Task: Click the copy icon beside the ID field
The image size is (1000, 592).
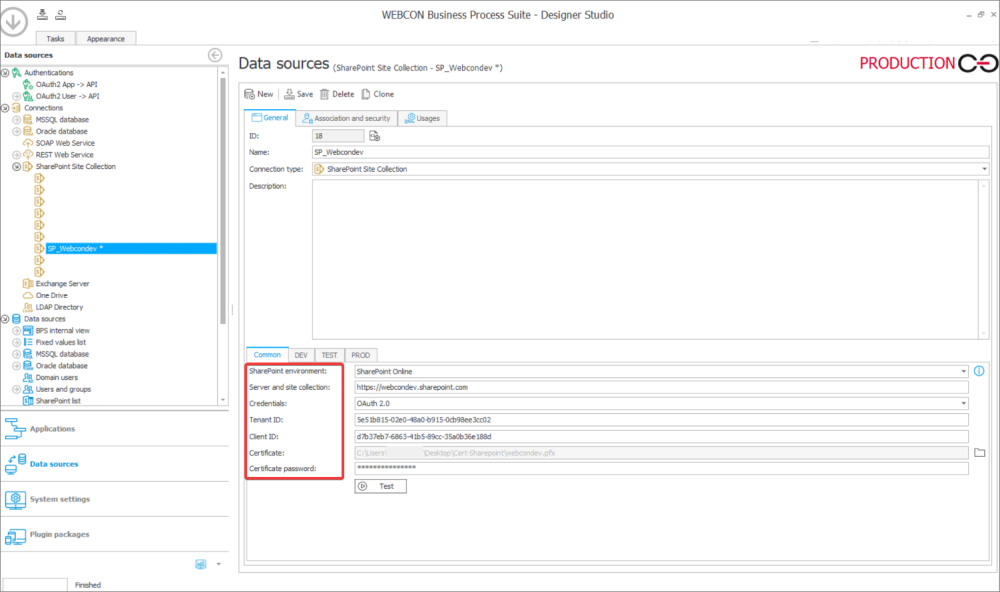Action: [374, 136]
